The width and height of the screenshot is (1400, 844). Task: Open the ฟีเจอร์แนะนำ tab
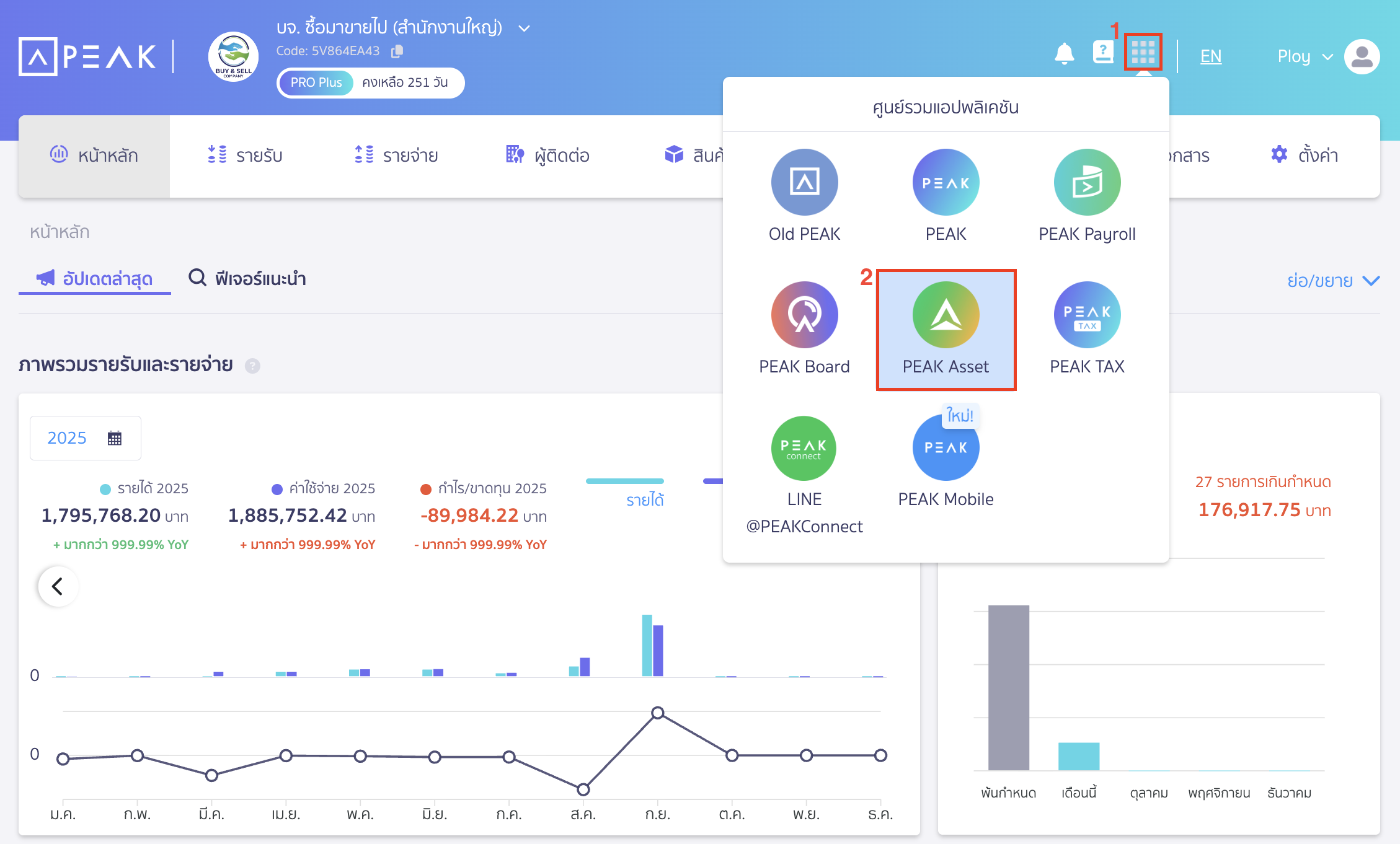pos(247,279)
